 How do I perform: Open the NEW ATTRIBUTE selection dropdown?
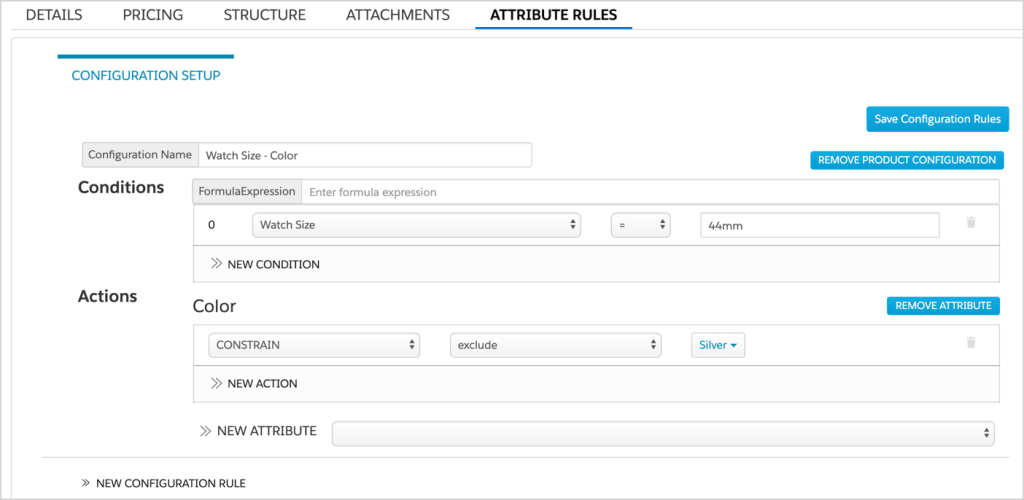[x=663, y=432]
